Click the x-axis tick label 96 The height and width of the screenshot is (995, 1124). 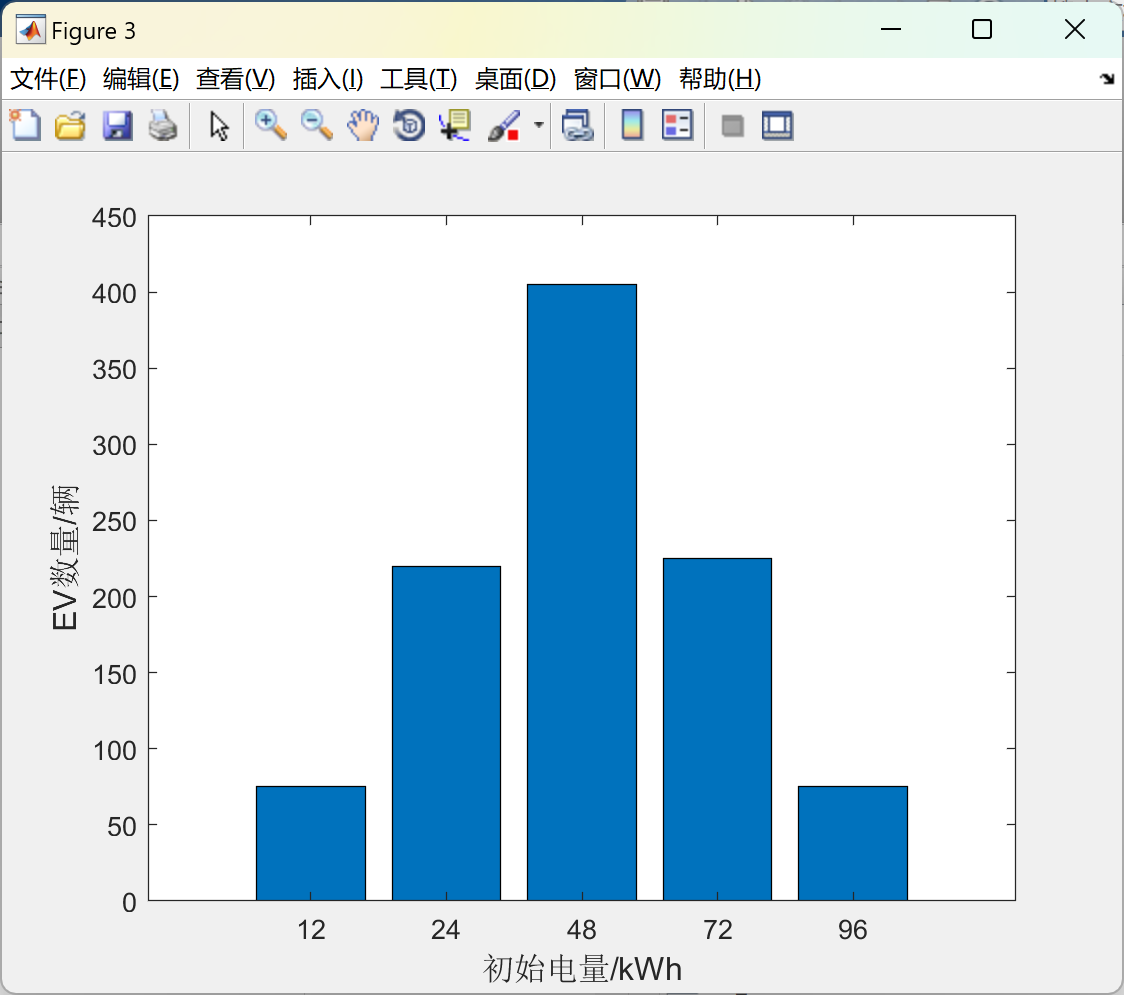tap(852, 930)
